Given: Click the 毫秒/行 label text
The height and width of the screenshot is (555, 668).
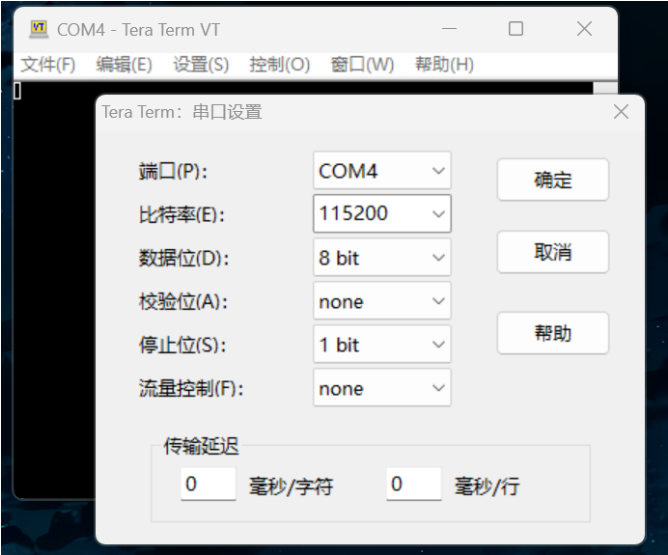Looking at the screenshot, I should pos(487,486).
